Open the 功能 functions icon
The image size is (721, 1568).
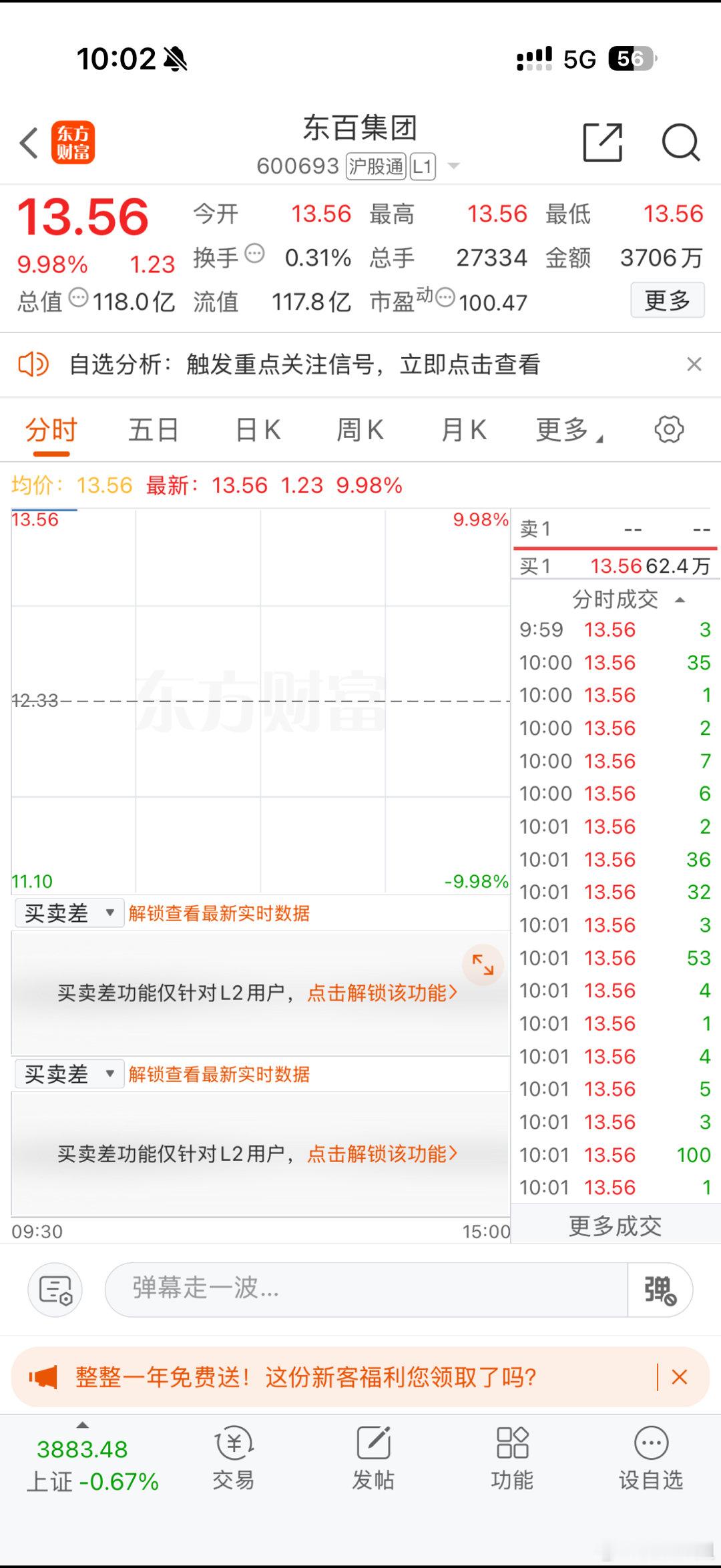pos(512,1457)
